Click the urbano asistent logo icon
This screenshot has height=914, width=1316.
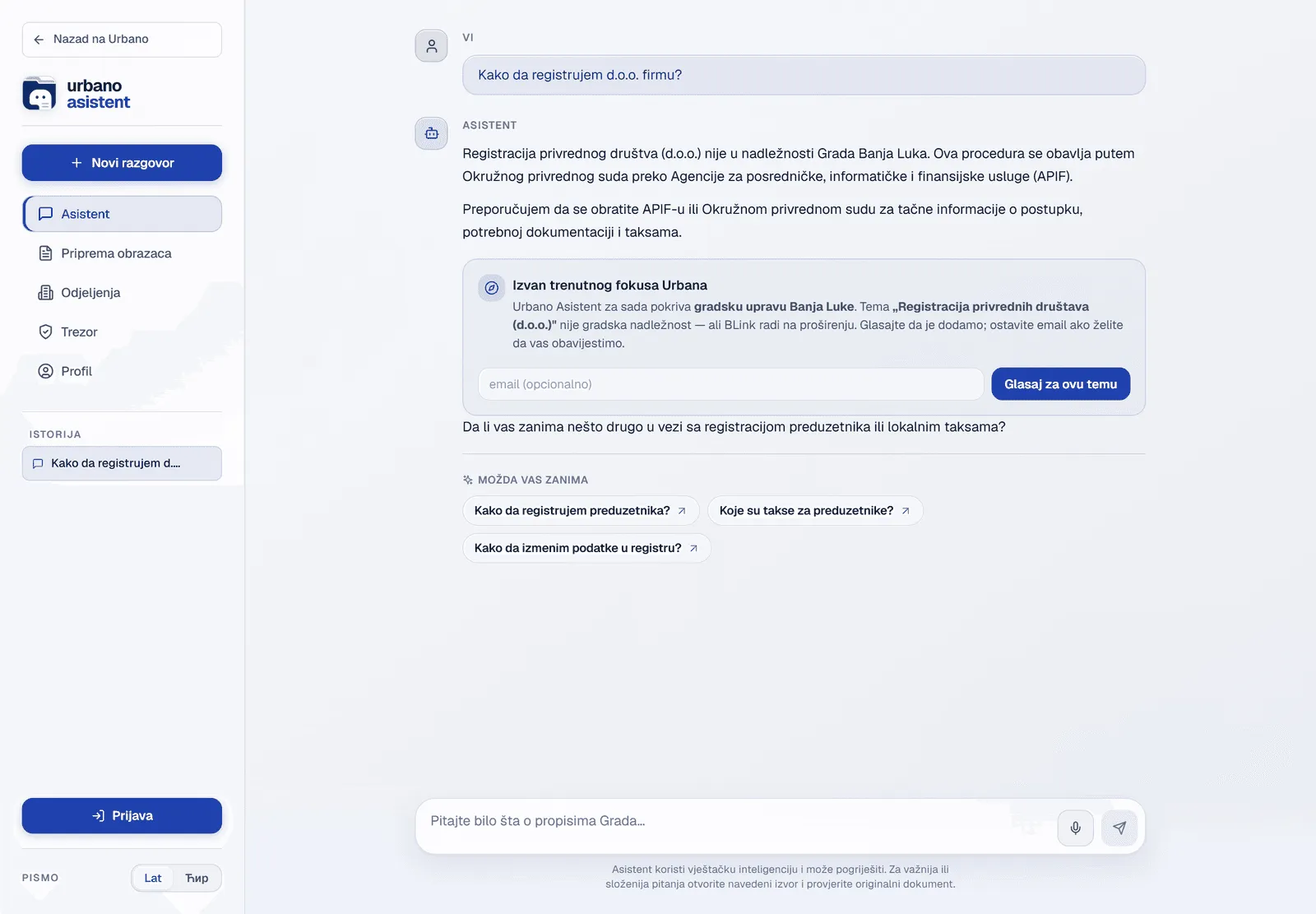click(x=39, y=94)
